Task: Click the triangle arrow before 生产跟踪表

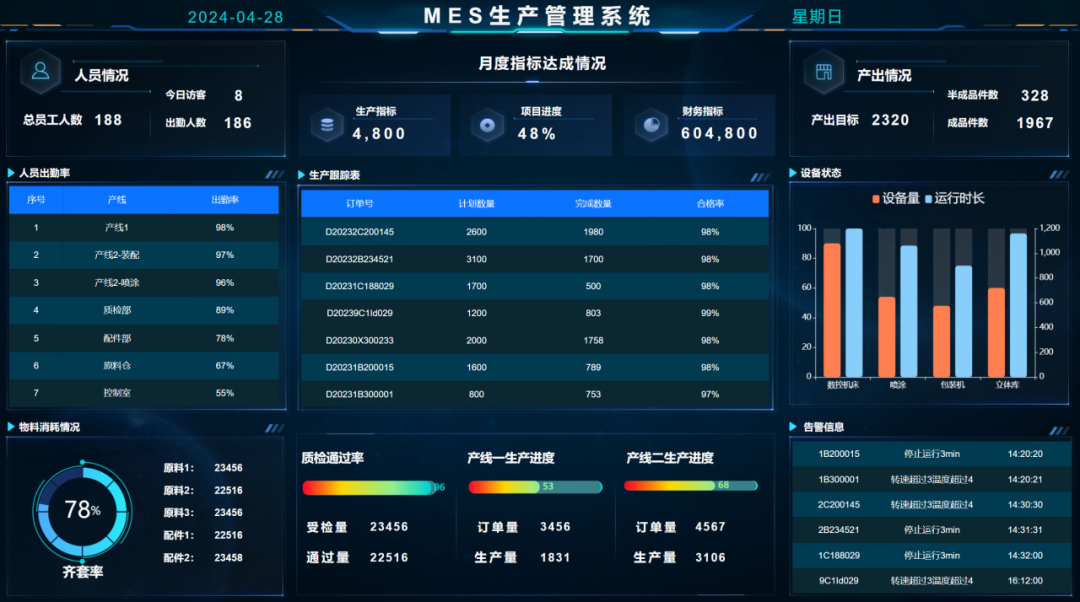Action: click(302, 176)
